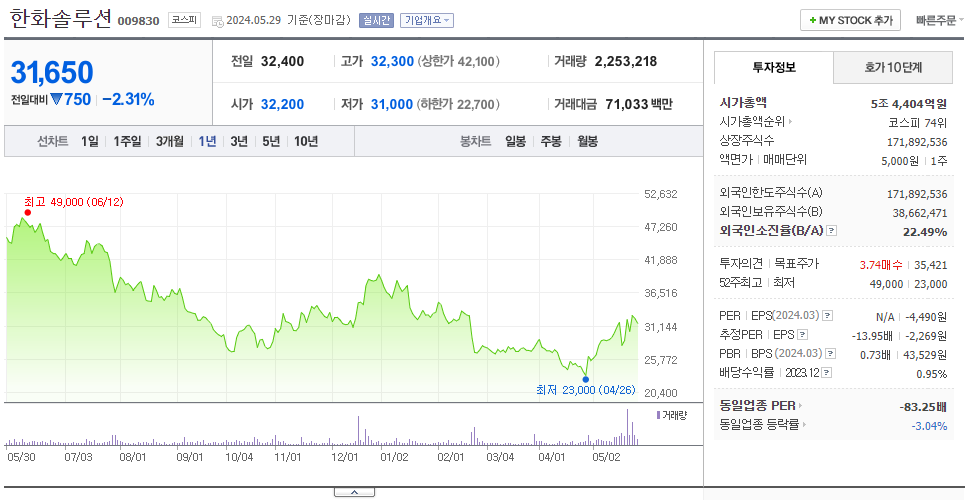The height and width of the screenshot is (500, 968).
Task: Show the 일봉 daily candle chart
Action: point(515,141)
